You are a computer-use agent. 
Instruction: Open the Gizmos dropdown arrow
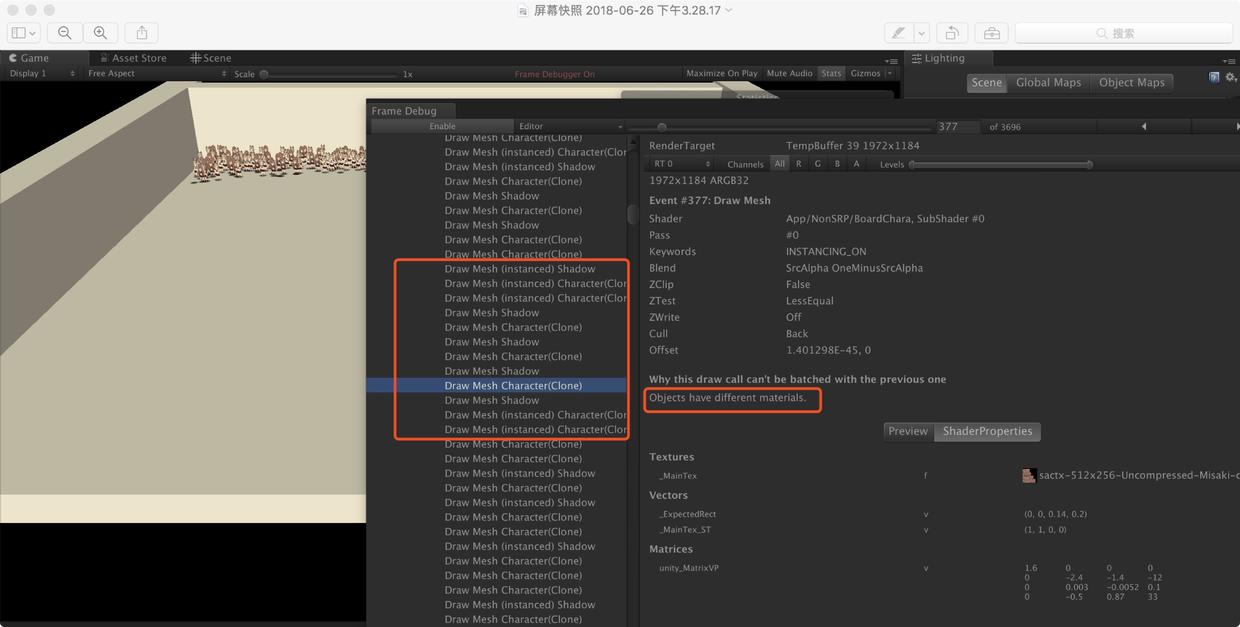point(889,73)
